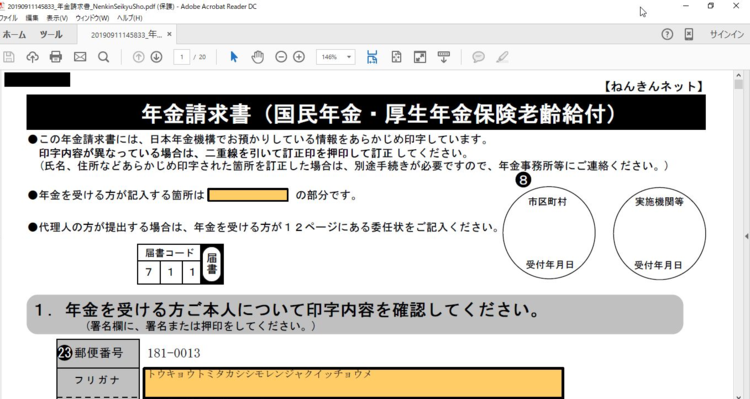Click the 市区町村 stamp circle
This screenshot has height=399, width=750.
(549, 233)
